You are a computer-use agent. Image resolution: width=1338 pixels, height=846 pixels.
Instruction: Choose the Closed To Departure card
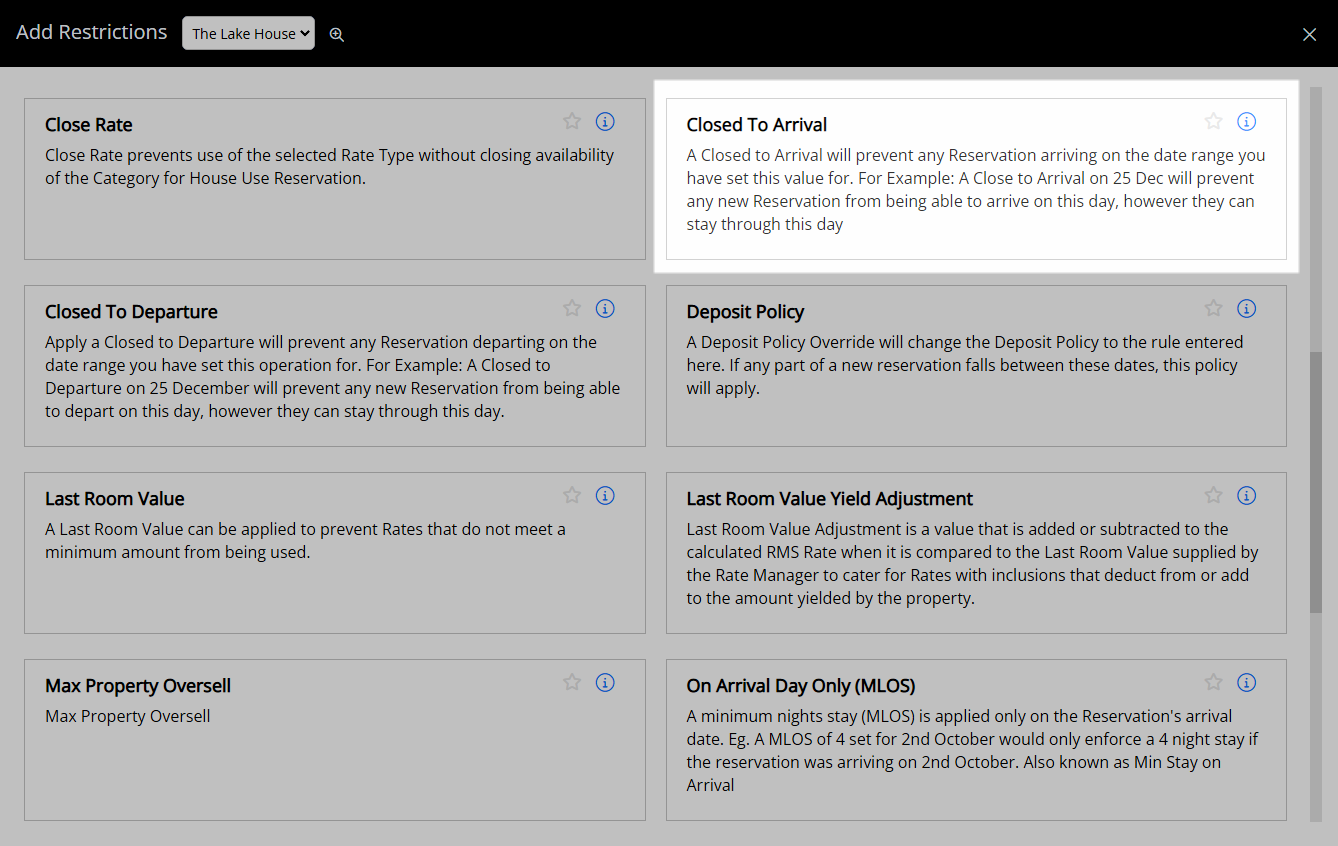coord(335,366)
